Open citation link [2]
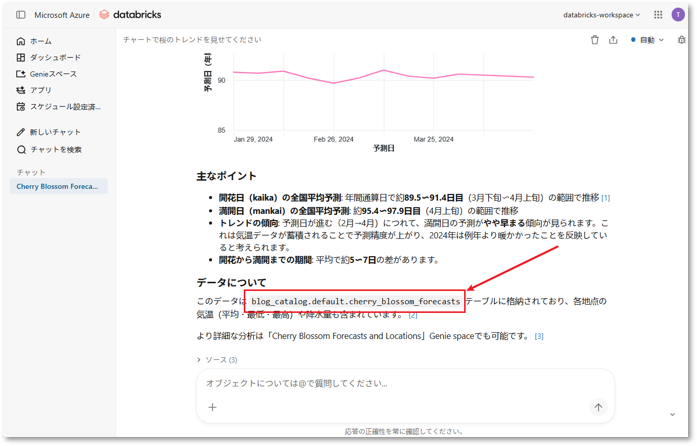The width and height of the screenshot is (697, 446). 413,315
